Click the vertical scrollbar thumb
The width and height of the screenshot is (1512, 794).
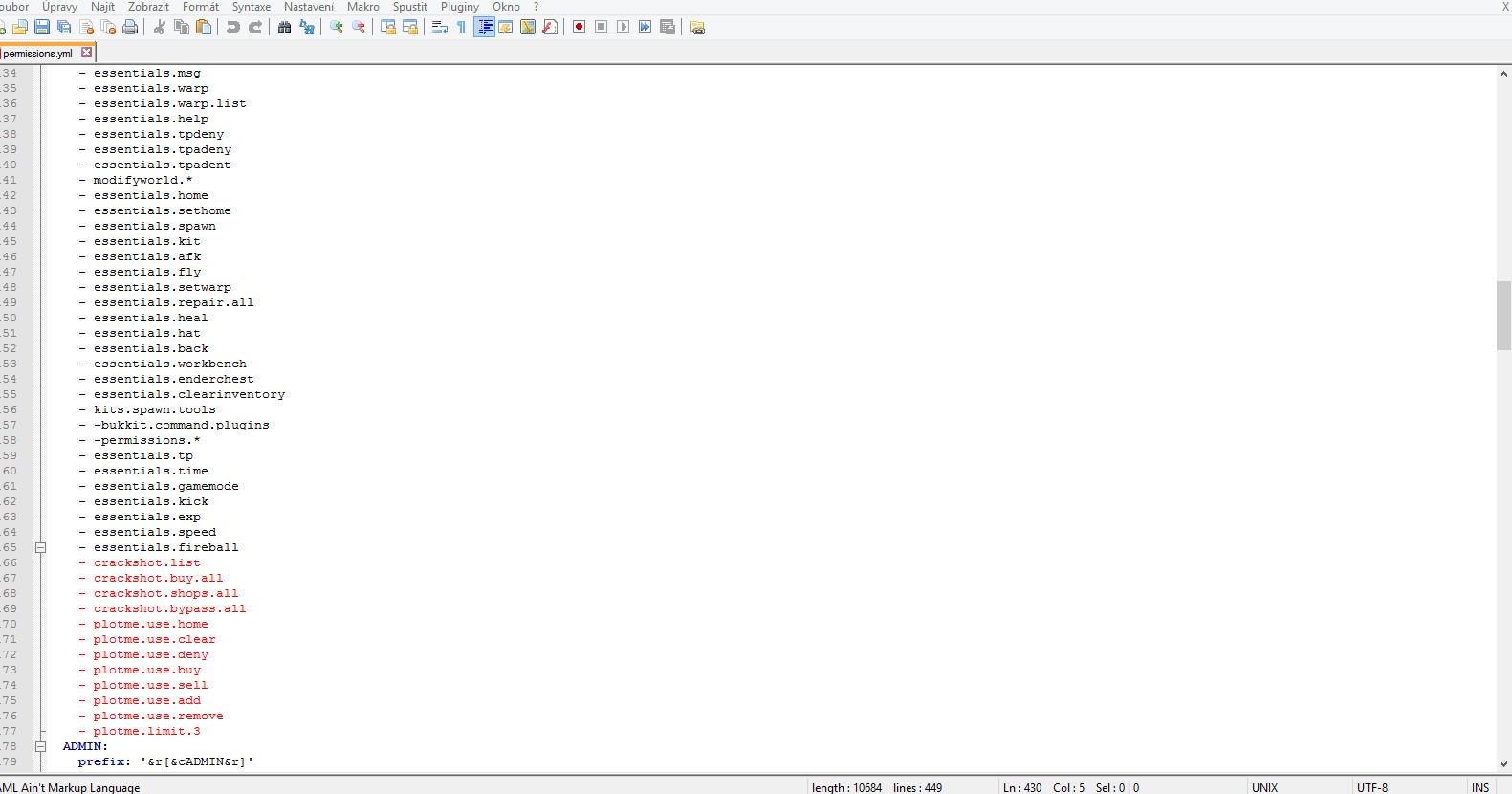(x=1503, y=316)
